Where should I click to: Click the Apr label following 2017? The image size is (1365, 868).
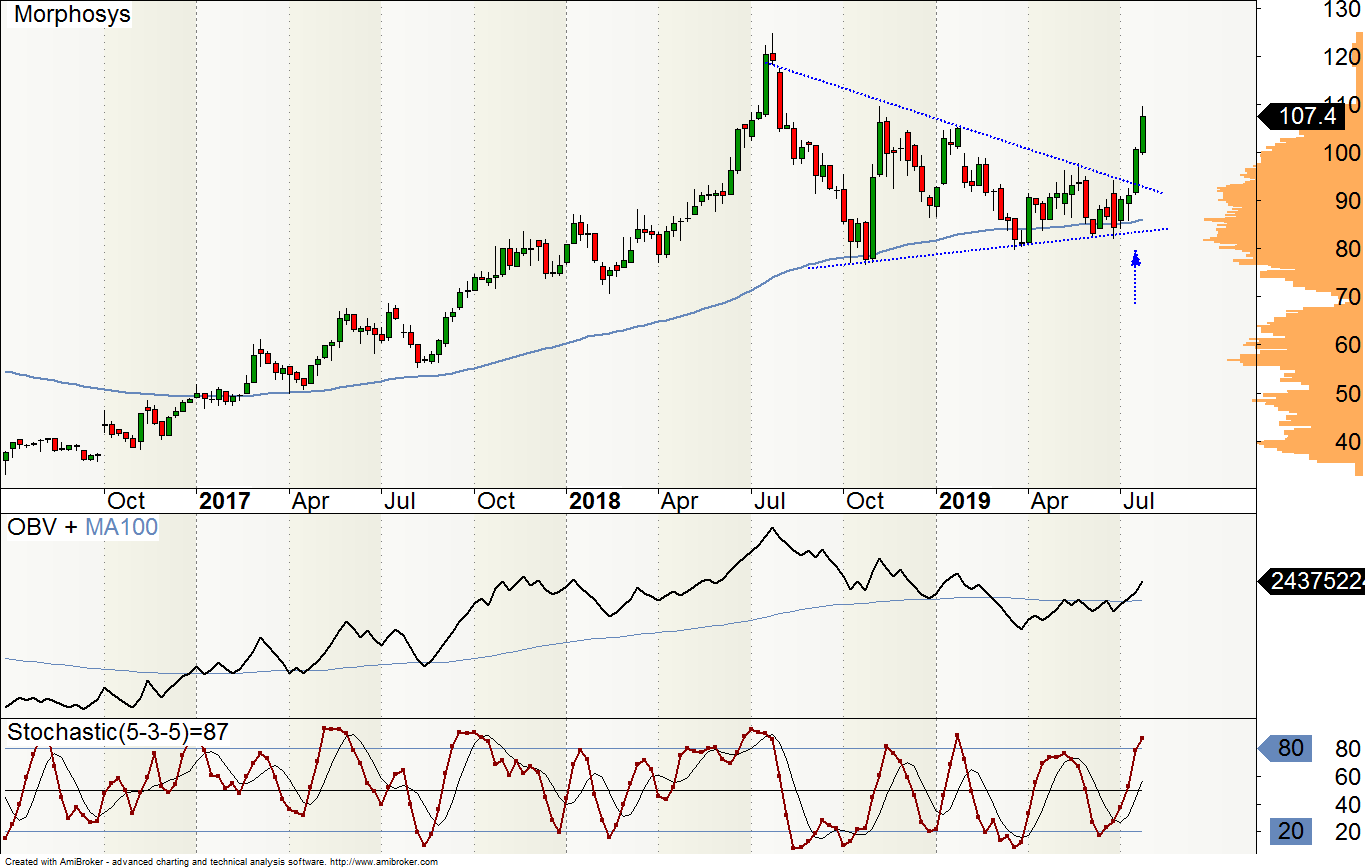click(x=310, y=501)
